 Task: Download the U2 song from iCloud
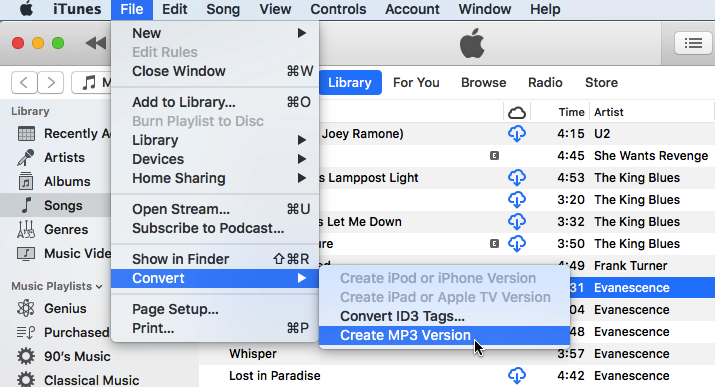click(517, 134)
